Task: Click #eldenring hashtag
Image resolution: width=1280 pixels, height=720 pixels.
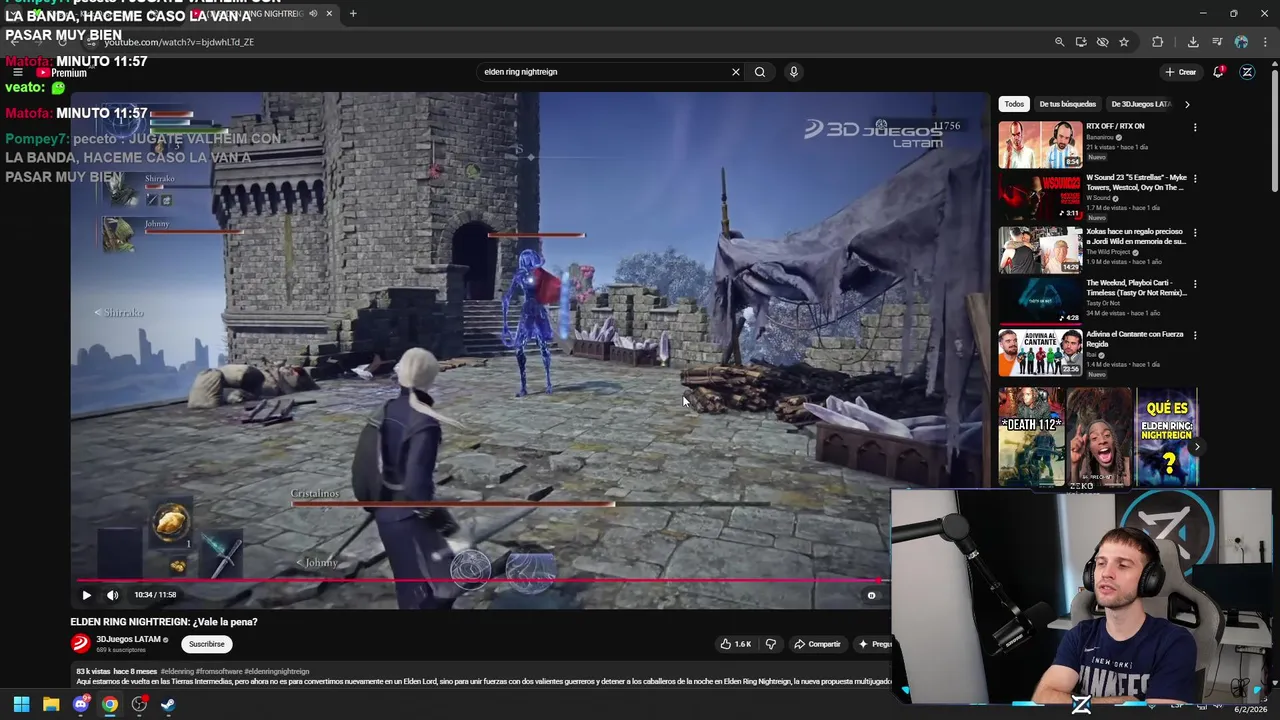Action: pyautogui.click(x=177, y=671)
